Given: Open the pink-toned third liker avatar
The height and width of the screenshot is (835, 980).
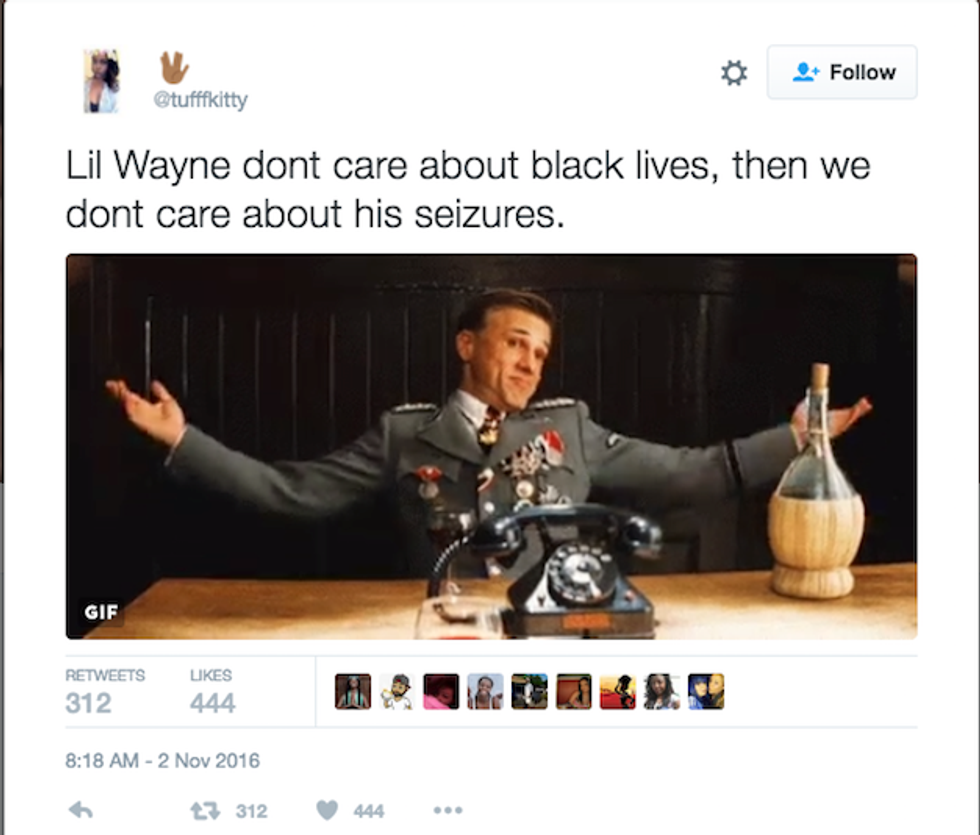Looking at the screenshot, I should pos(441,691).
